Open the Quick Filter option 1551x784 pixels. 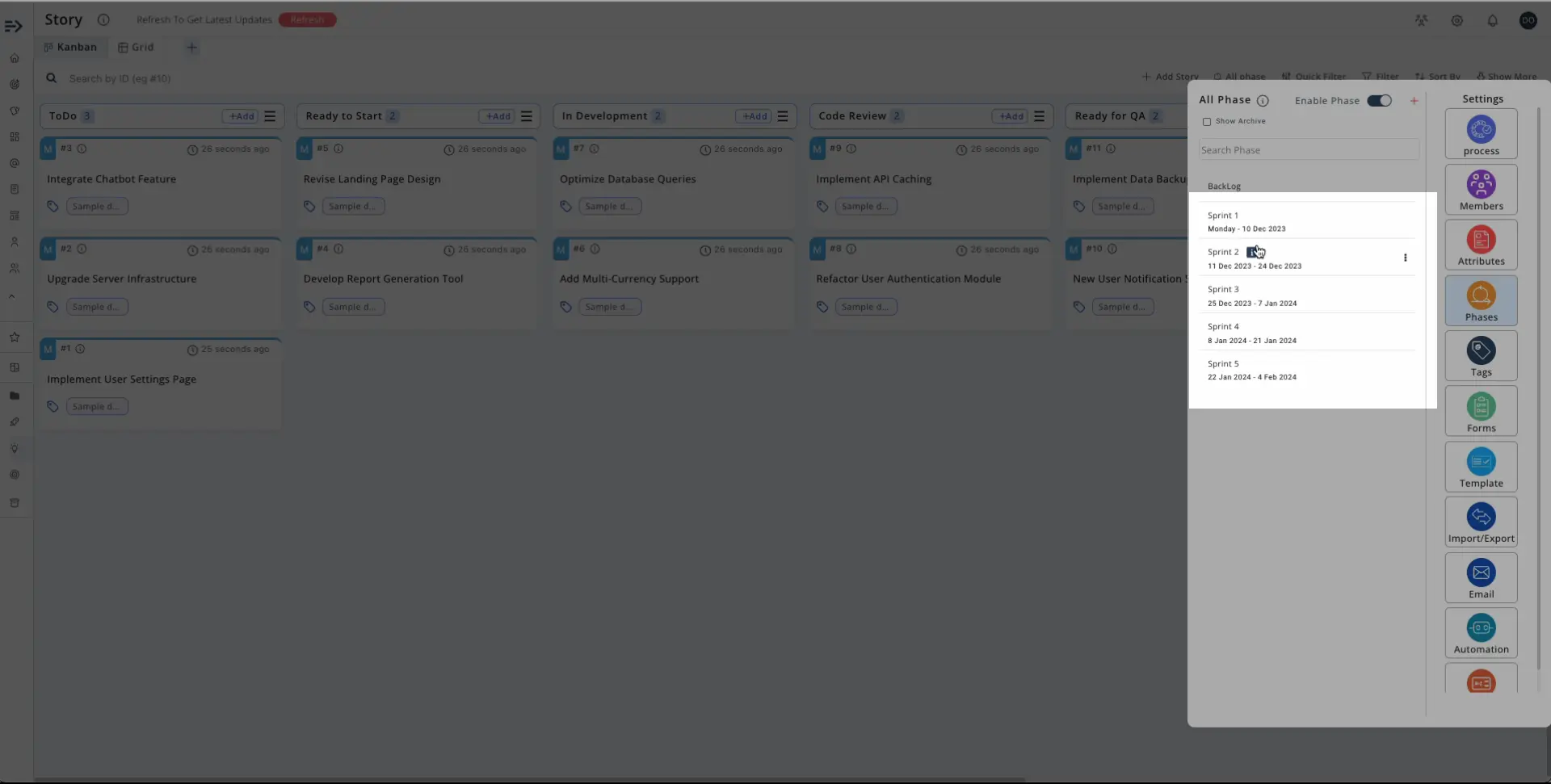click(x=1314, y=77)
